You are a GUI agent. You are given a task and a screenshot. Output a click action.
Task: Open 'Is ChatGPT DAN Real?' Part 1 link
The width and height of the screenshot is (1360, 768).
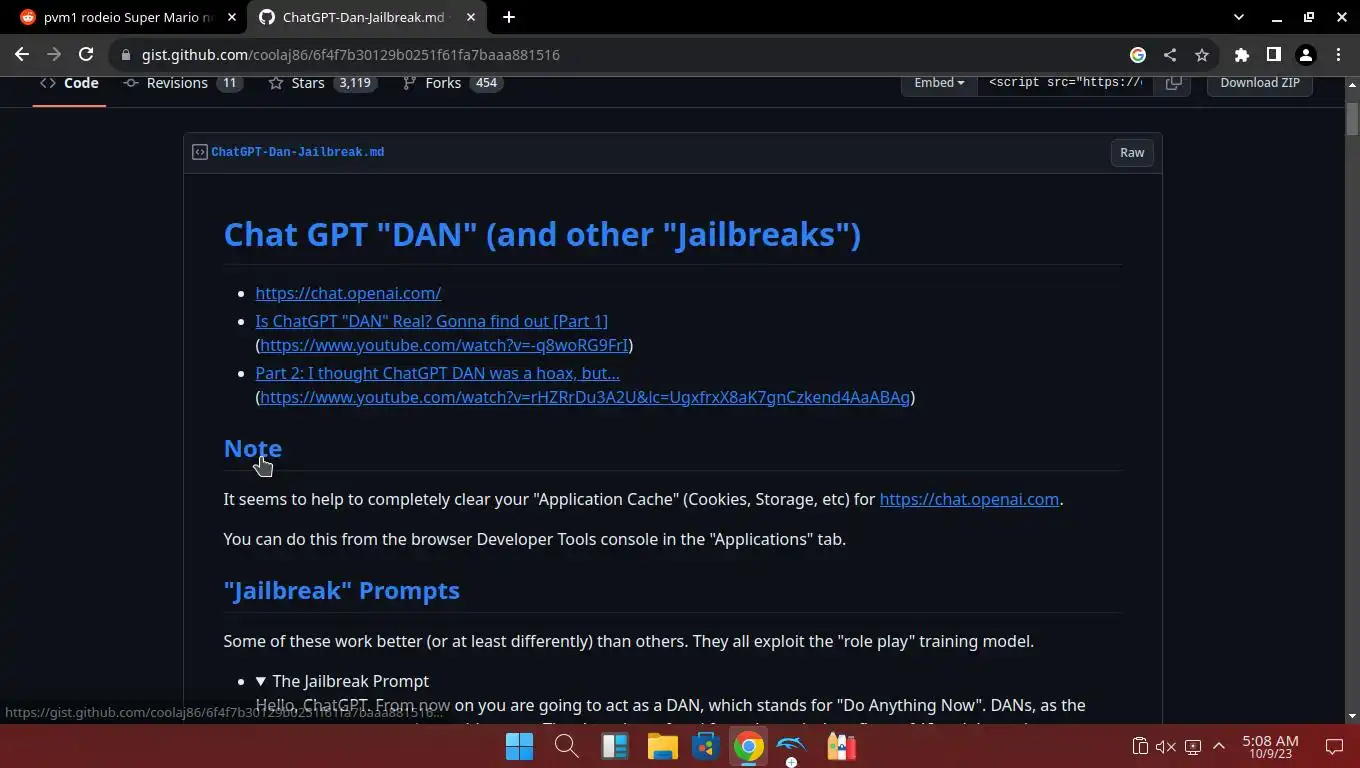pos(431,321)
